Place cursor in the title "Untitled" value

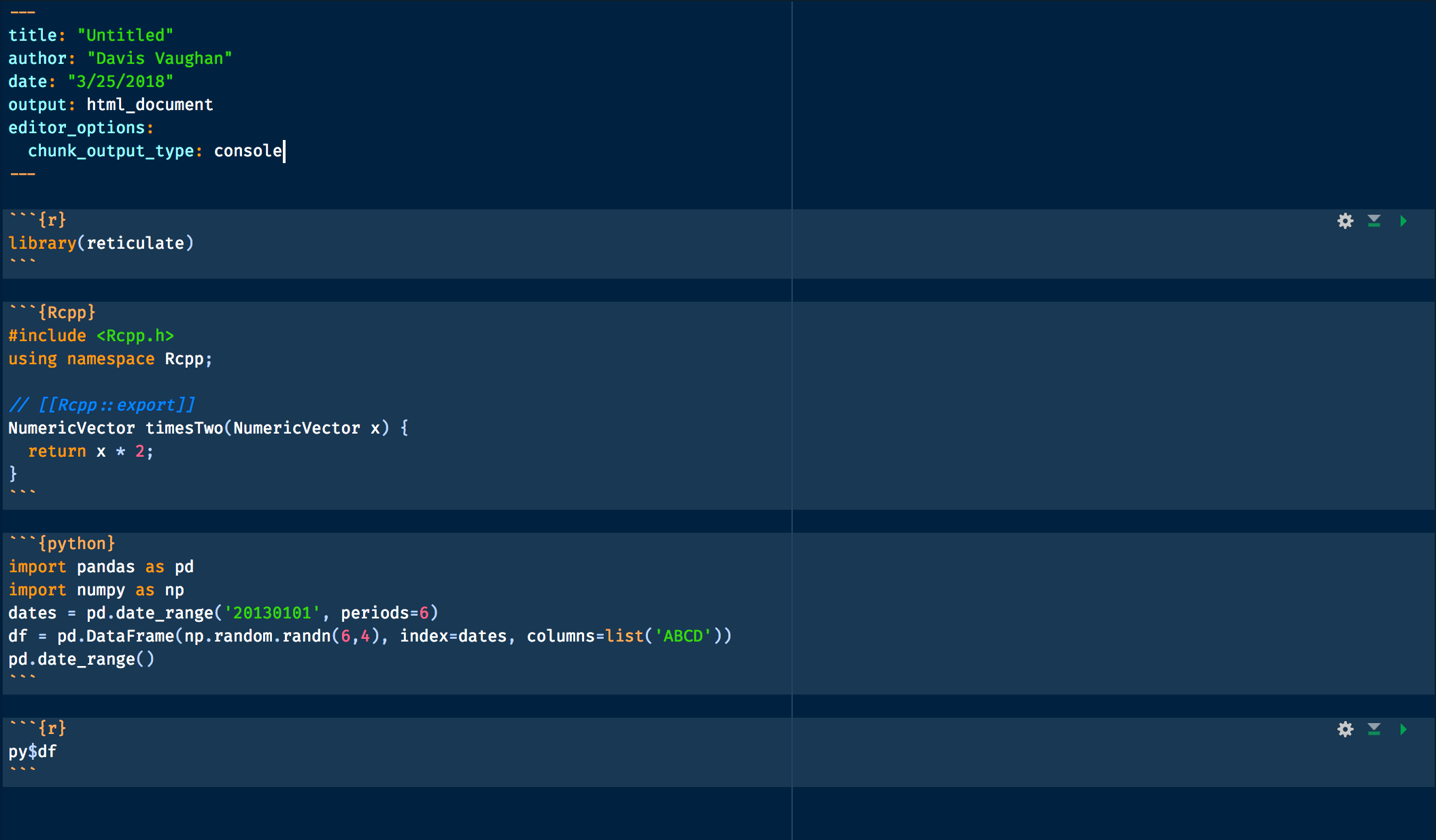point(126,35)
